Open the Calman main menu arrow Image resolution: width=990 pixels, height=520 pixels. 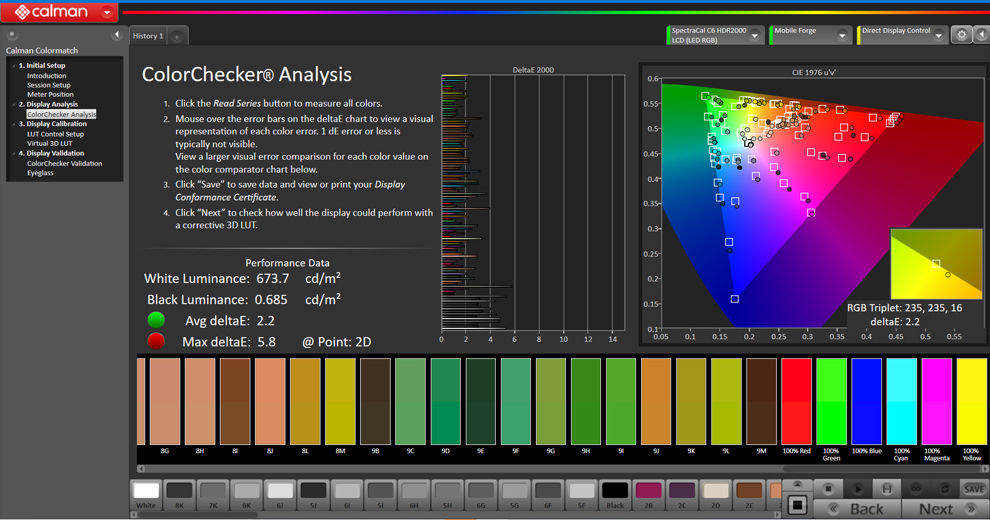pyautogui.click(x=107, y=12)
